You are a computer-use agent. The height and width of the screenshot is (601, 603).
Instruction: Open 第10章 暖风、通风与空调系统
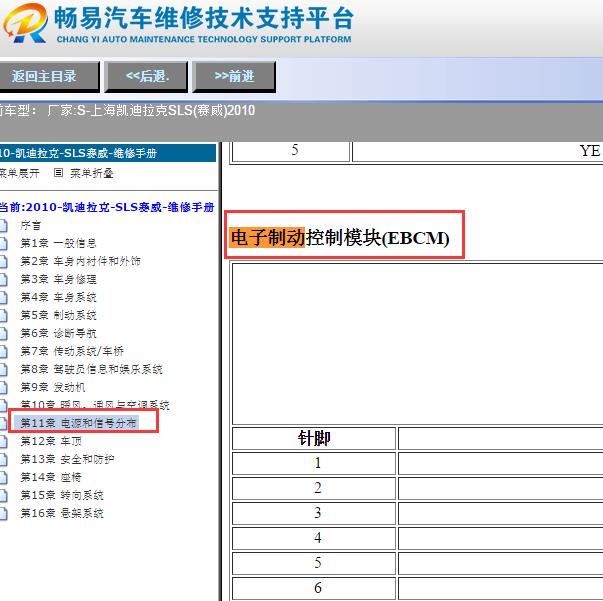pos(95,405)
